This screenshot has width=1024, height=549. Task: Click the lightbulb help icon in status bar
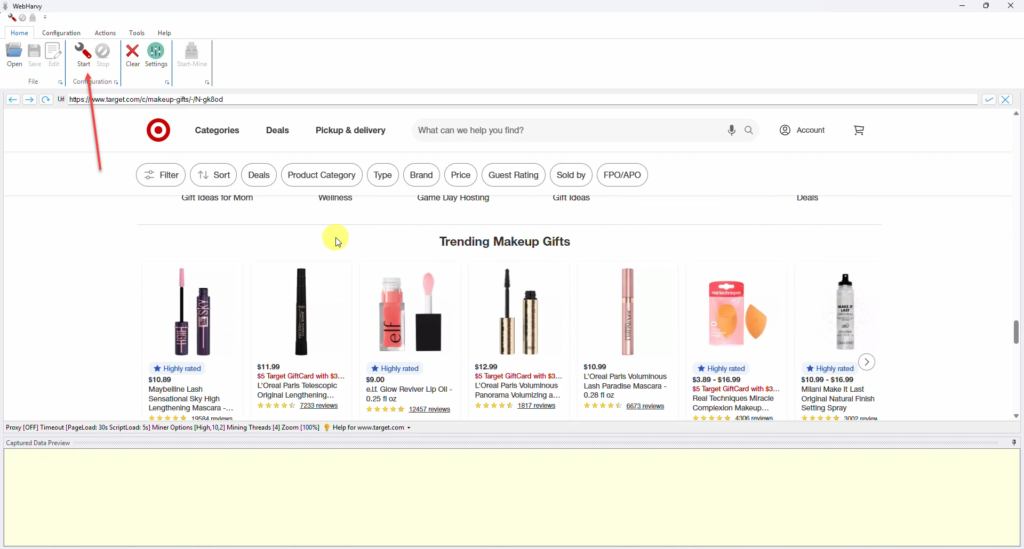pos(327,428)
